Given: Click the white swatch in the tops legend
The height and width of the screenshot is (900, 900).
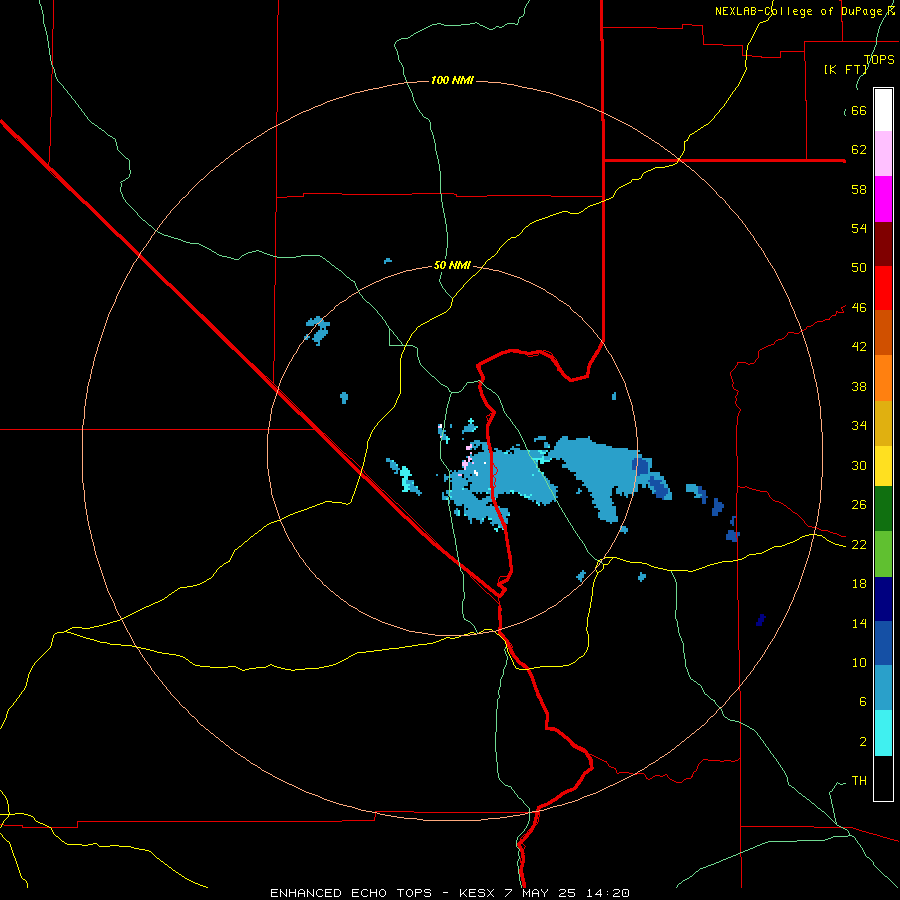Looking at the screenshot, I should (x=883, y=110).
